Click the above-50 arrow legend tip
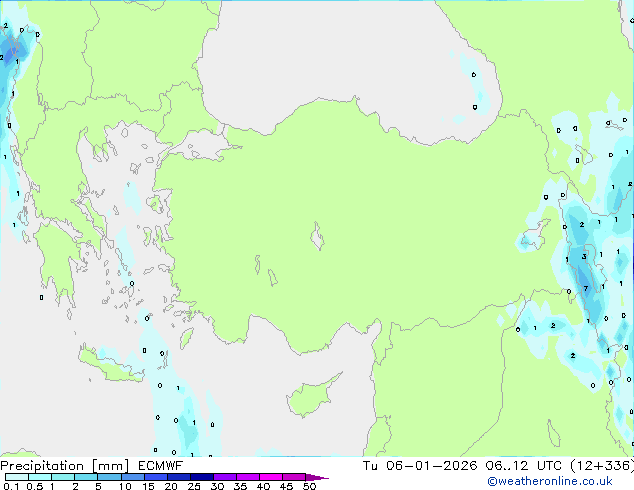 tap(317, 477)
